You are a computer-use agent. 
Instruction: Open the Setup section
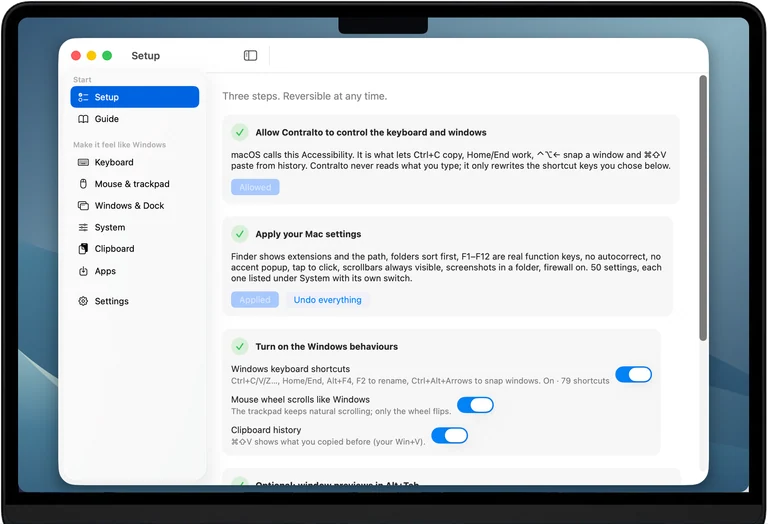(135, 97)
